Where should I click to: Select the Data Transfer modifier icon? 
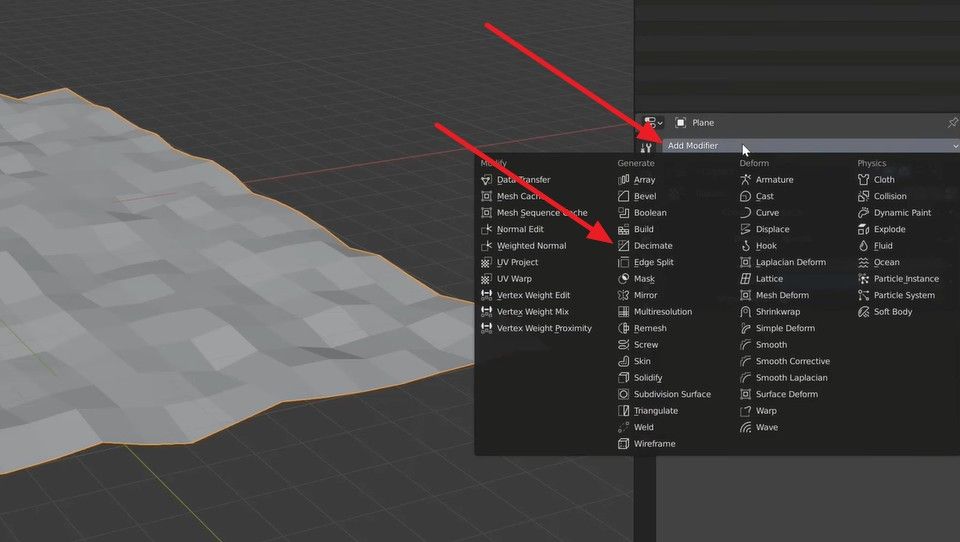tap(487, 179)
